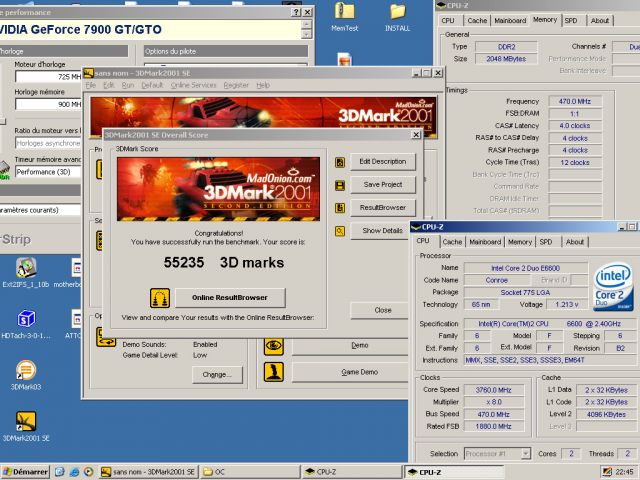
Task: Click the 55235 score text
Action: point(184,262)
